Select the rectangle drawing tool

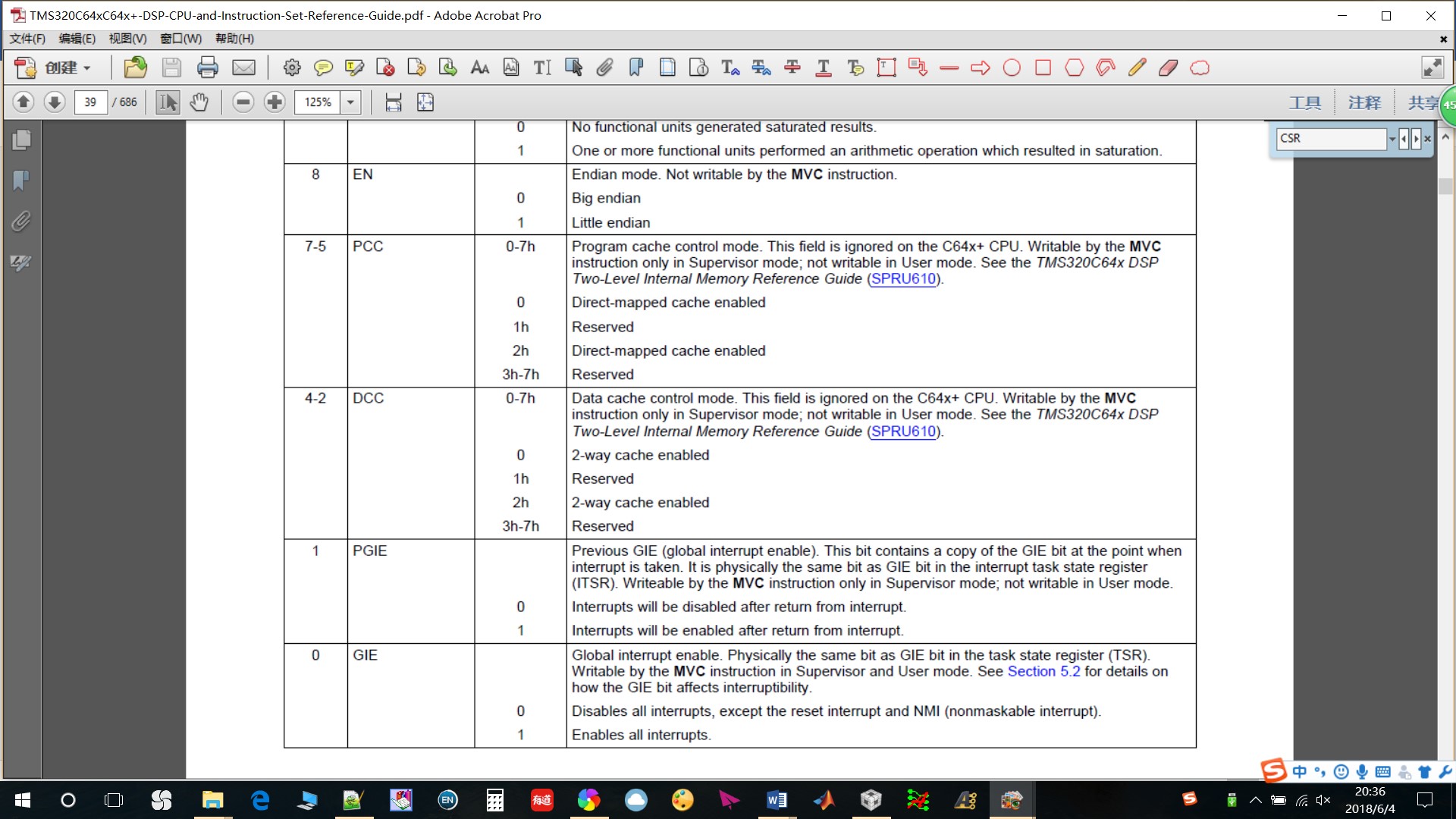coord(1043,68)
